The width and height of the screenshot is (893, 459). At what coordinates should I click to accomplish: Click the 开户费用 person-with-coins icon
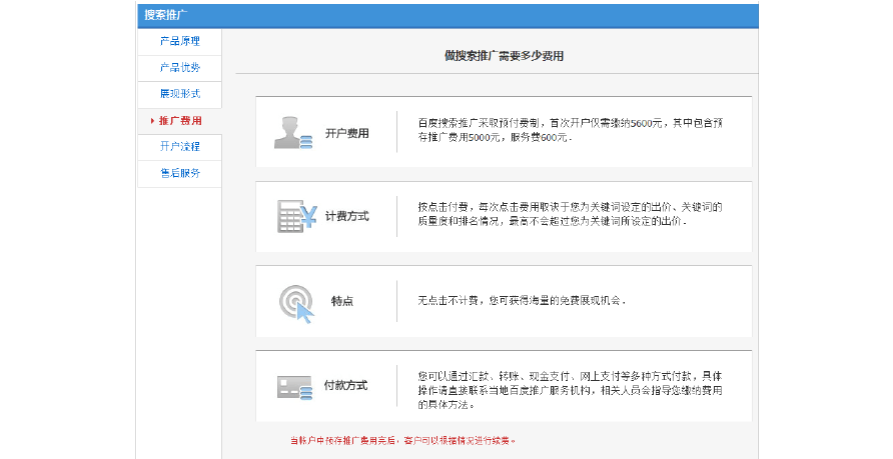293,132
